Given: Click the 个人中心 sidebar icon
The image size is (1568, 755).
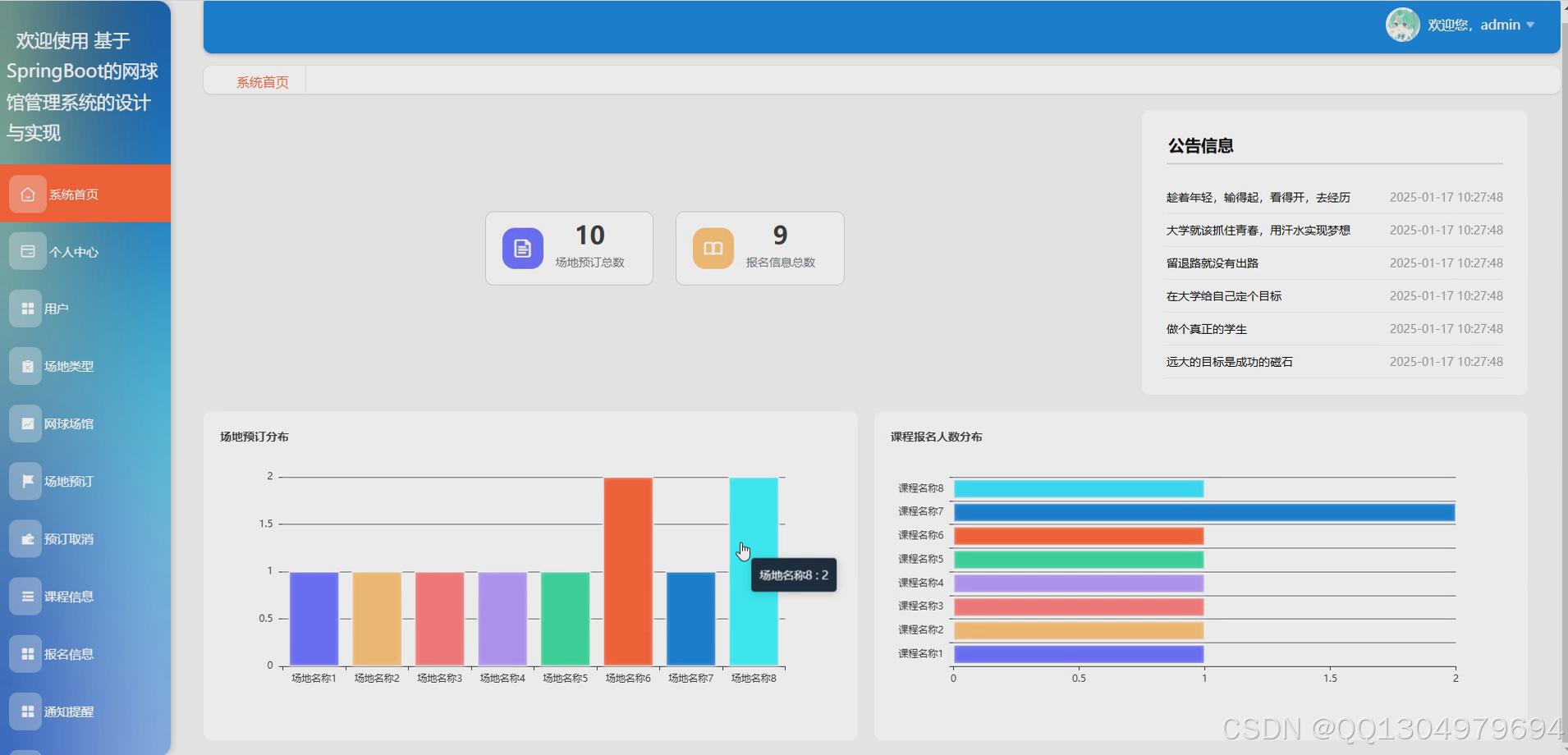Looking at the screenshot, I should [x=27, y=252].
